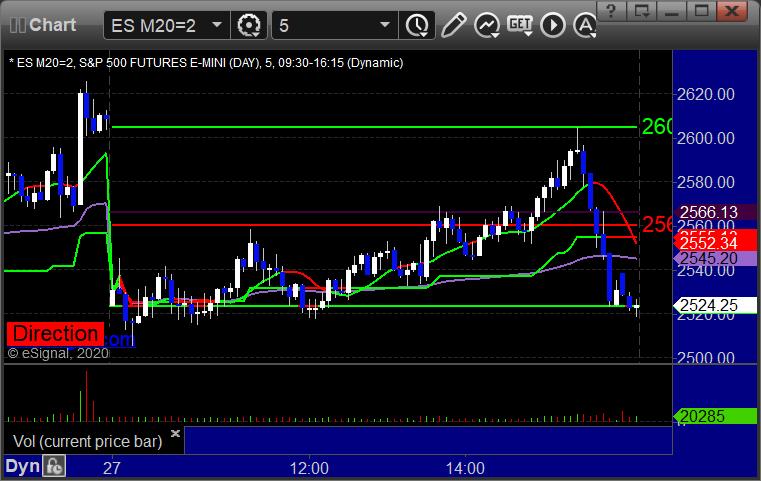
Task: Click the help question mark button
Action: (x=611, y=11)
